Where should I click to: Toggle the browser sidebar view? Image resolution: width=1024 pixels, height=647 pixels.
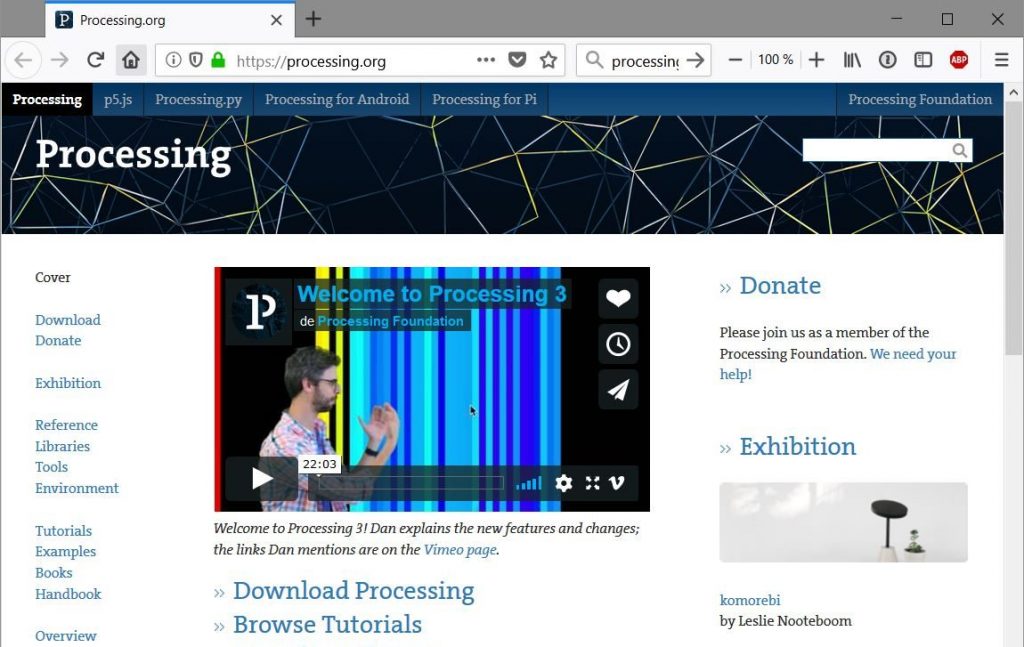pos(923,60)
